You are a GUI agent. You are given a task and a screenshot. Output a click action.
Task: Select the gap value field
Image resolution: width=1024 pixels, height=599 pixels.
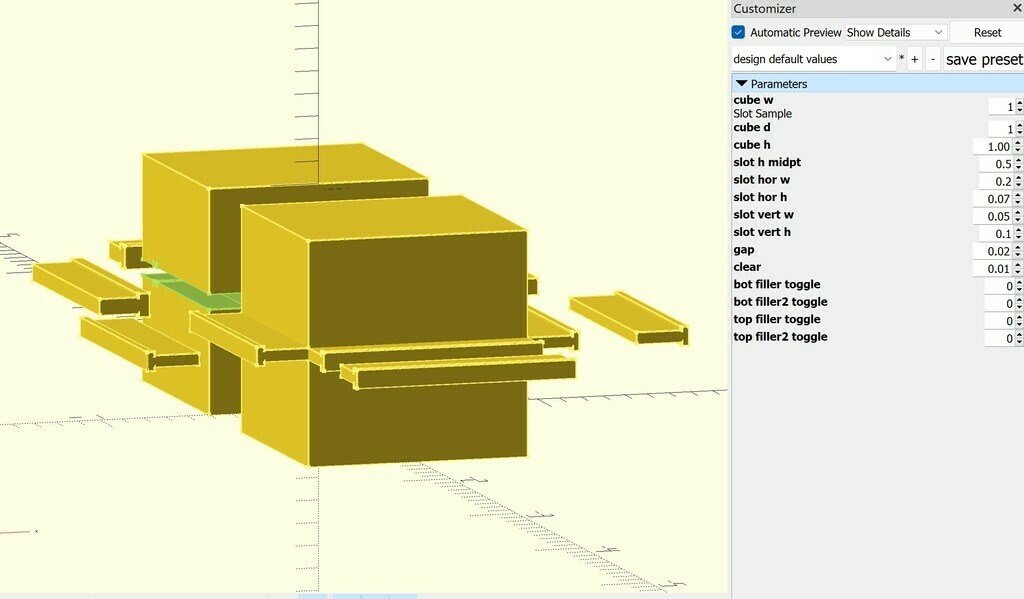995,250
